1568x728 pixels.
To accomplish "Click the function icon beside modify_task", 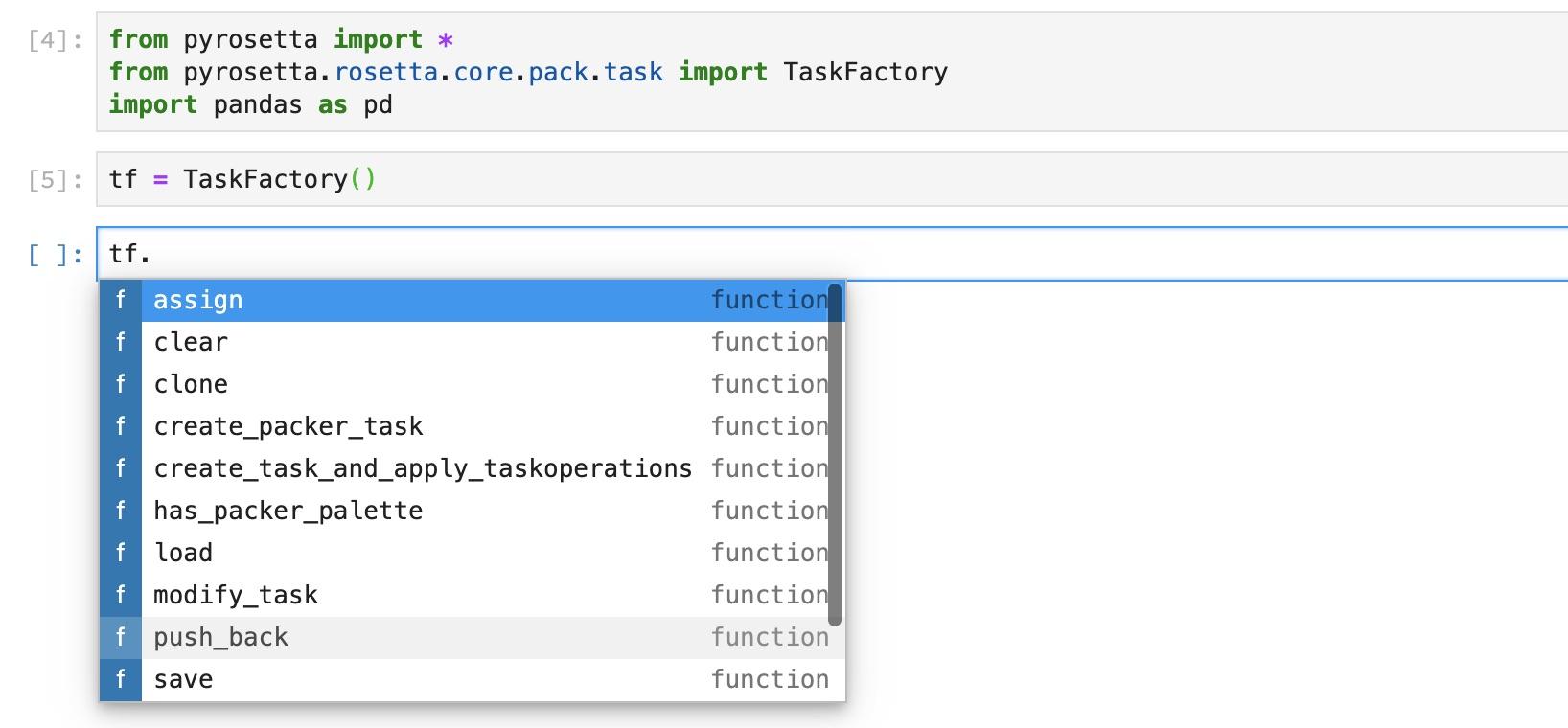I will pyautogui.click(x=121, y=596).
